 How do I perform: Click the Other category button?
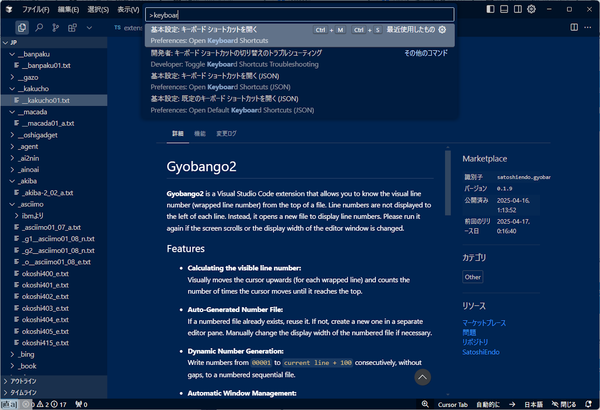pos(473,277)
